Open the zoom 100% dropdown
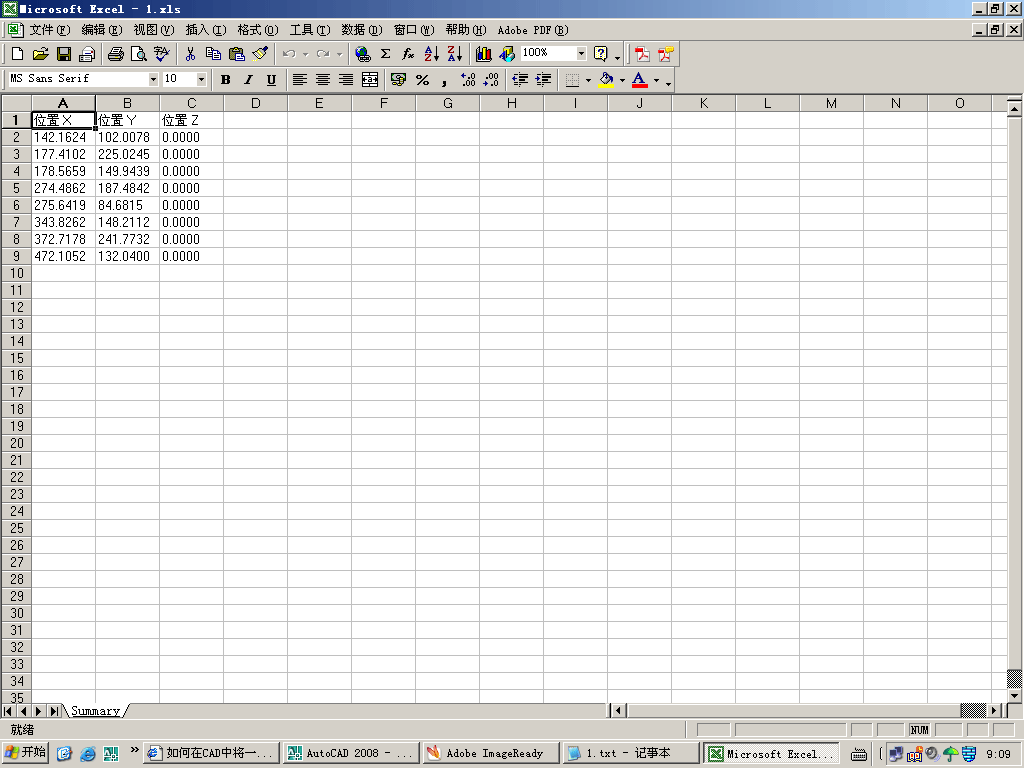The height and width of the screenshot is (768, 1024). click(581, 53)
